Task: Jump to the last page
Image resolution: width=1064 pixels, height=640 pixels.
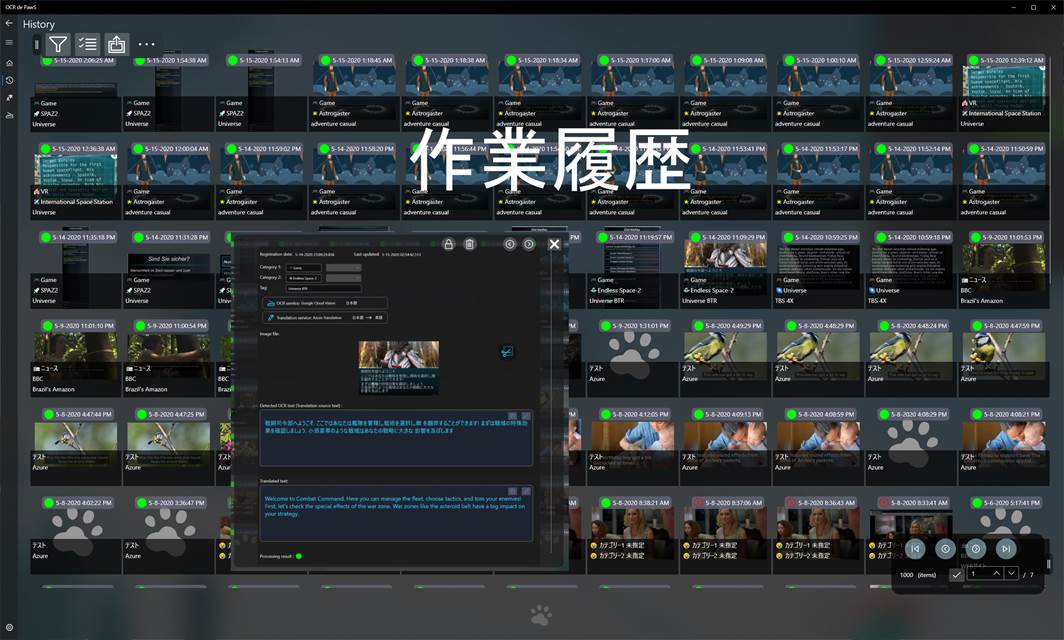Action: pyautogui.click(x=1006, y=549)
